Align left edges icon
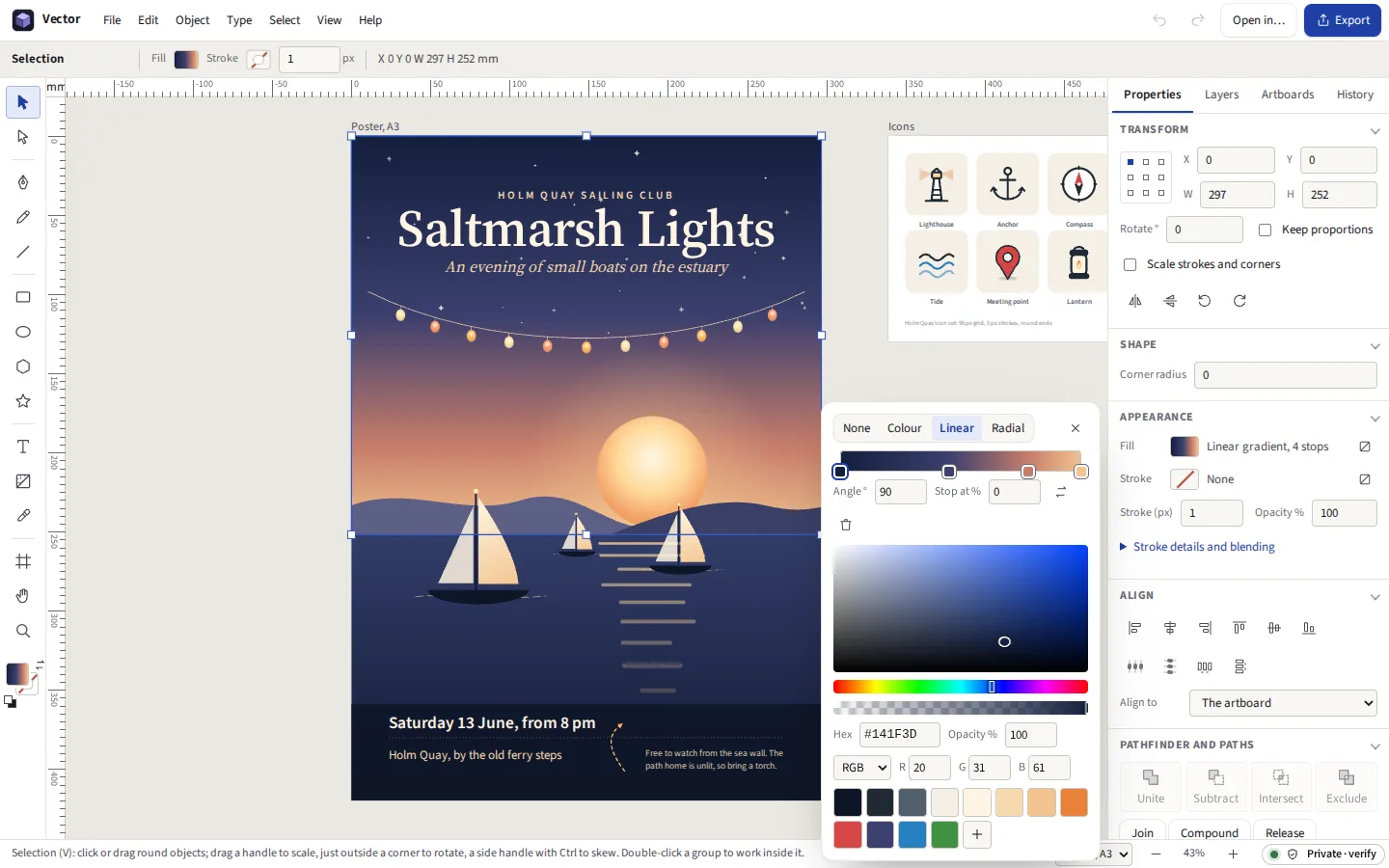Screen dimensions: 1389x868 [1135, 628]
